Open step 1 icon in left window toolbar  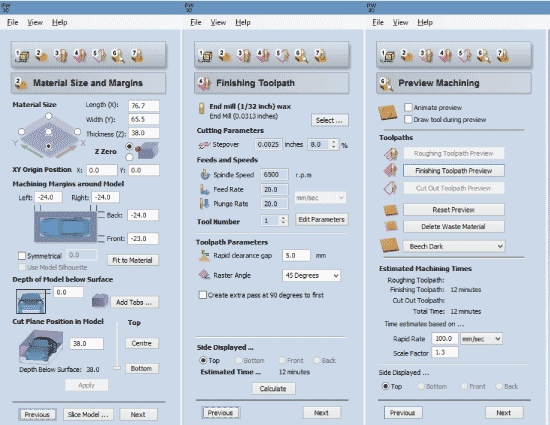[x=22, y=56]
